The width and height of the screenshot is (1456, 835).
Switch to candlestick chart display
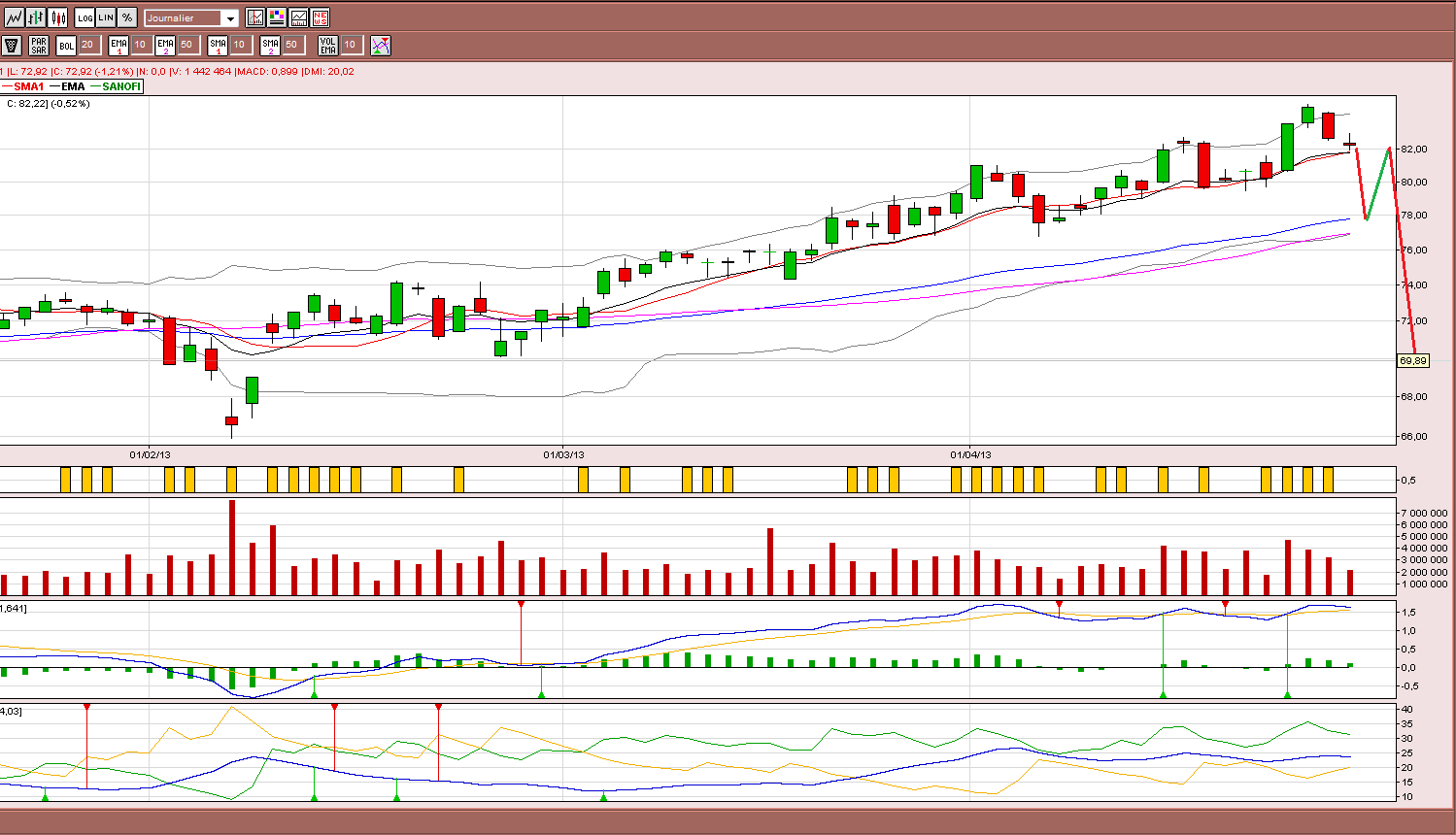(58, 17)
